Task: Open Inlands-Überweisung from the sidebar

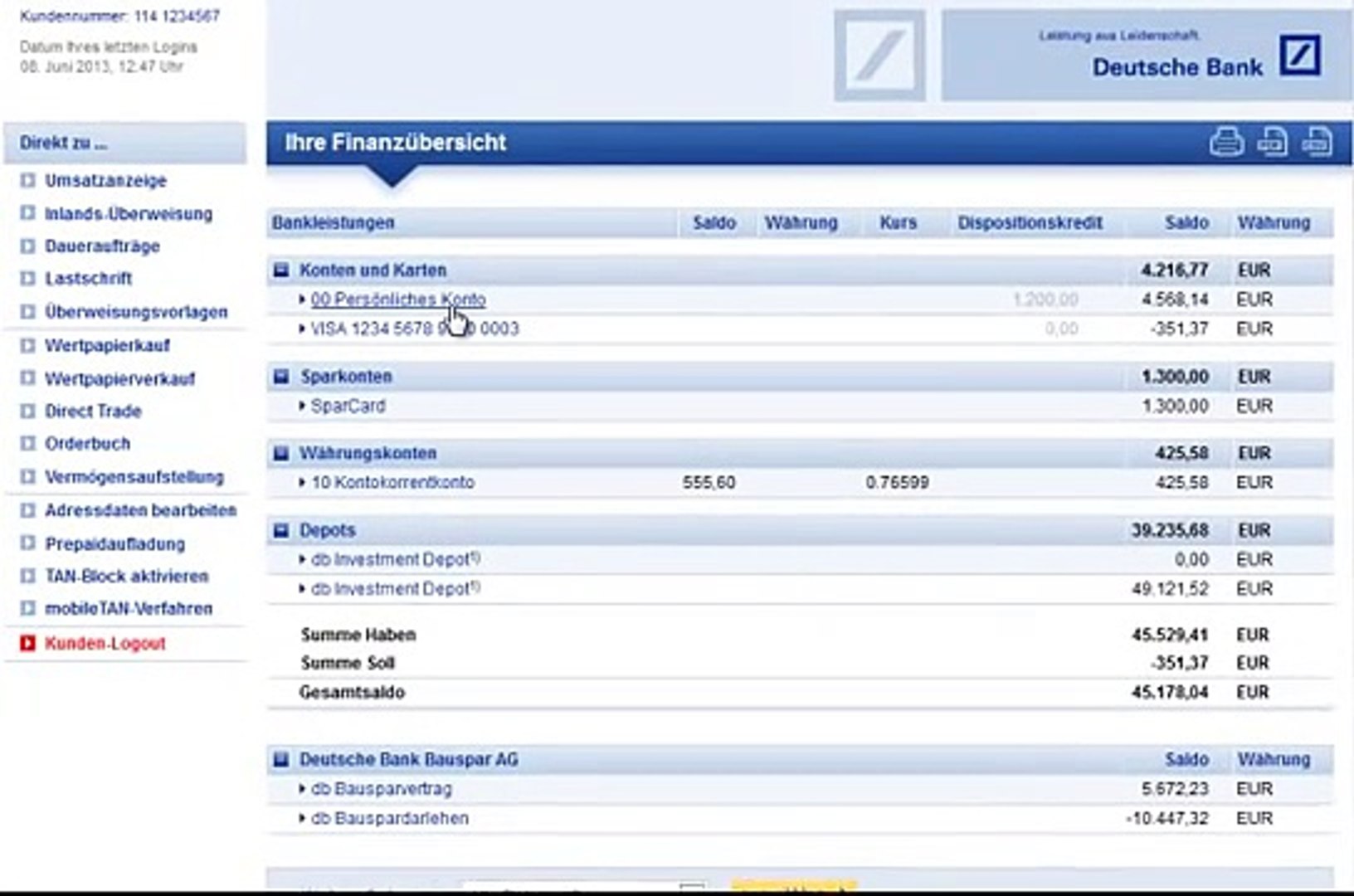Action: (x=129, y=213)
